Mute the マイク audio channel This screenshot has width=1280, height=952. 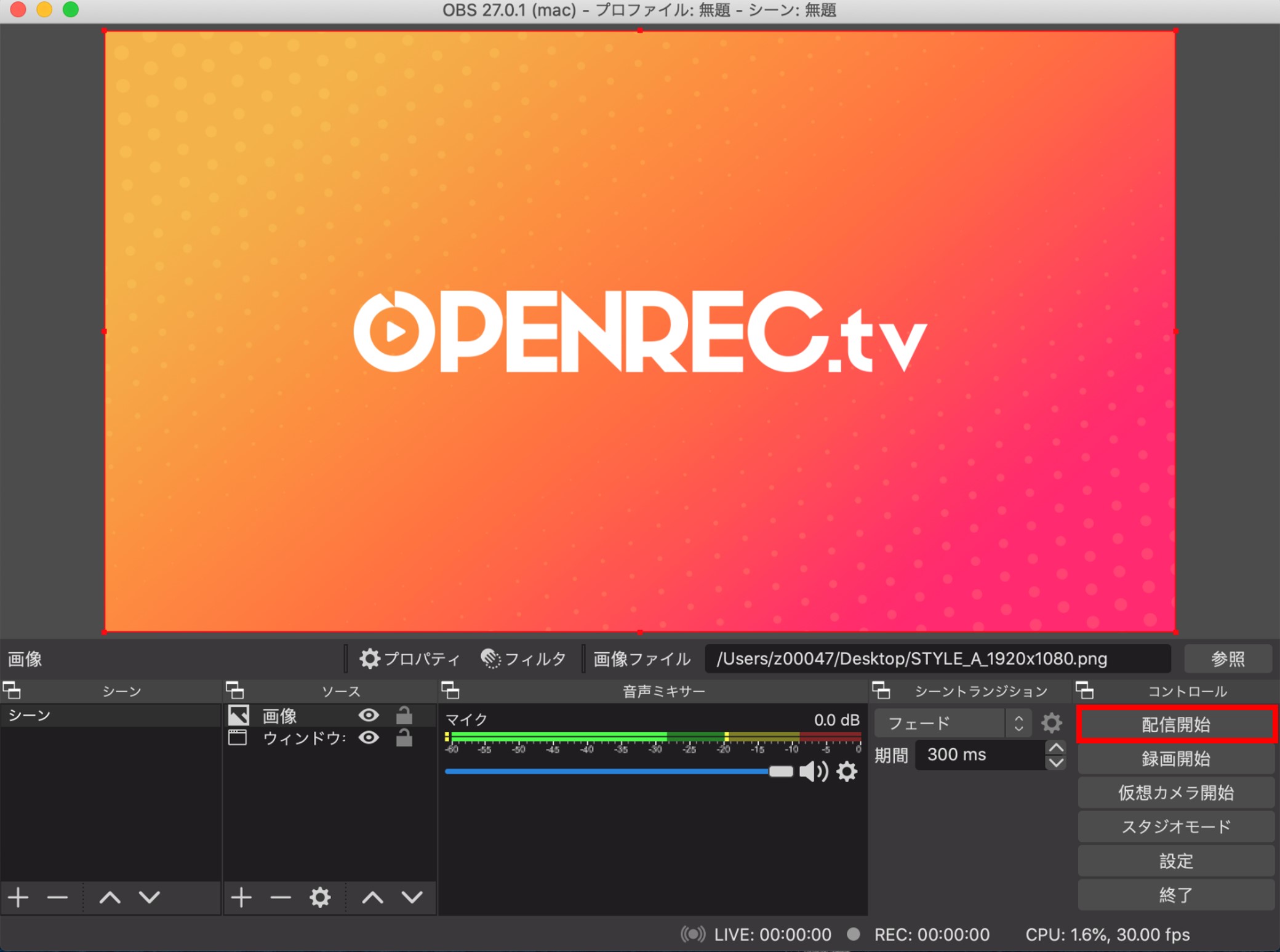pos(814,771)
